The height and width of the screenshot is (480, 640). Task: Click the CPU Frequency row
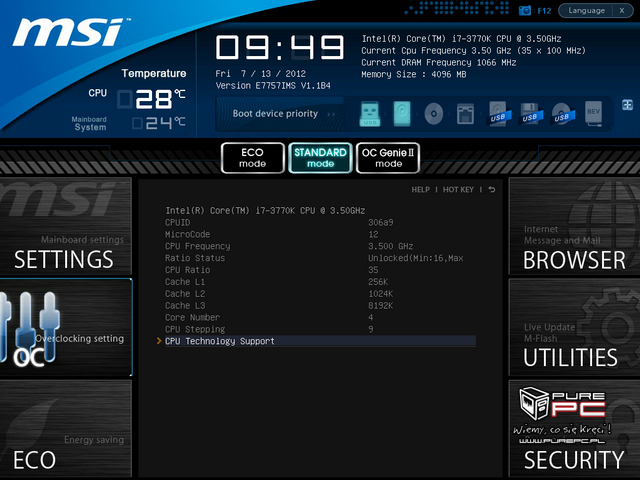(x=320, y=246)
